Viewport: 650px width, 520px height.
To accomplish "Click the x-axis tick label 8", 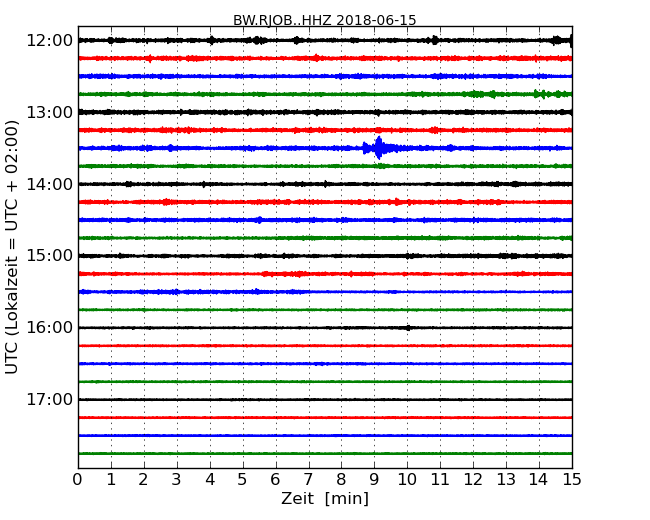I will (x=341, y=480).
